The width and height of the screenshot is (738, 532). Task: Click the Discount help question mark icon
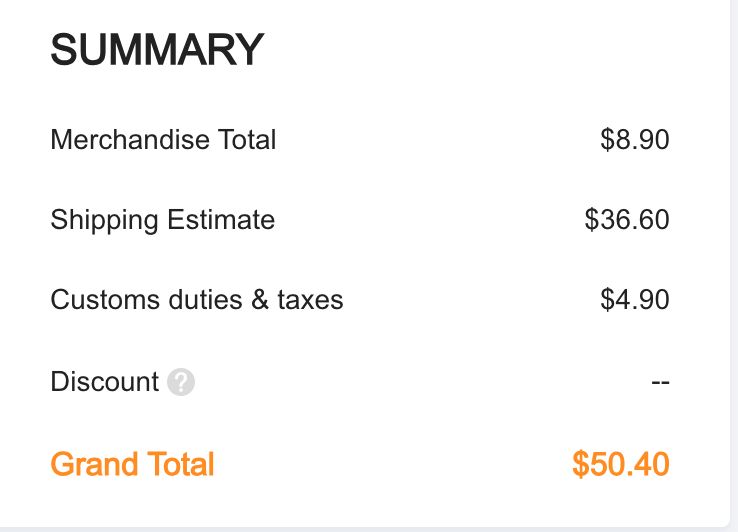pos(181,382)
